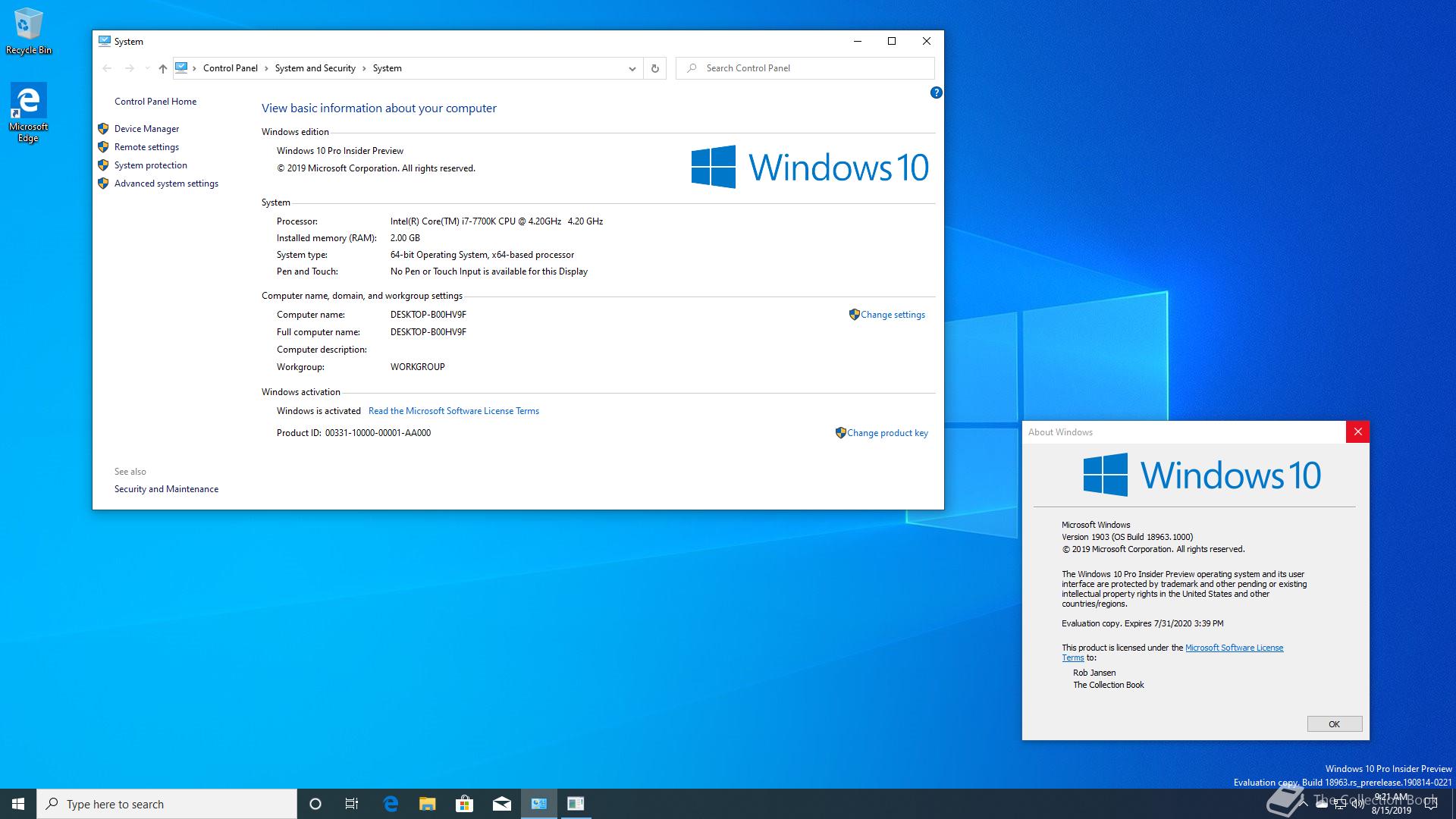Open the taskbar clock and calendar
This screenshot has width=1456, height=819.
(x=1392, y=804)
